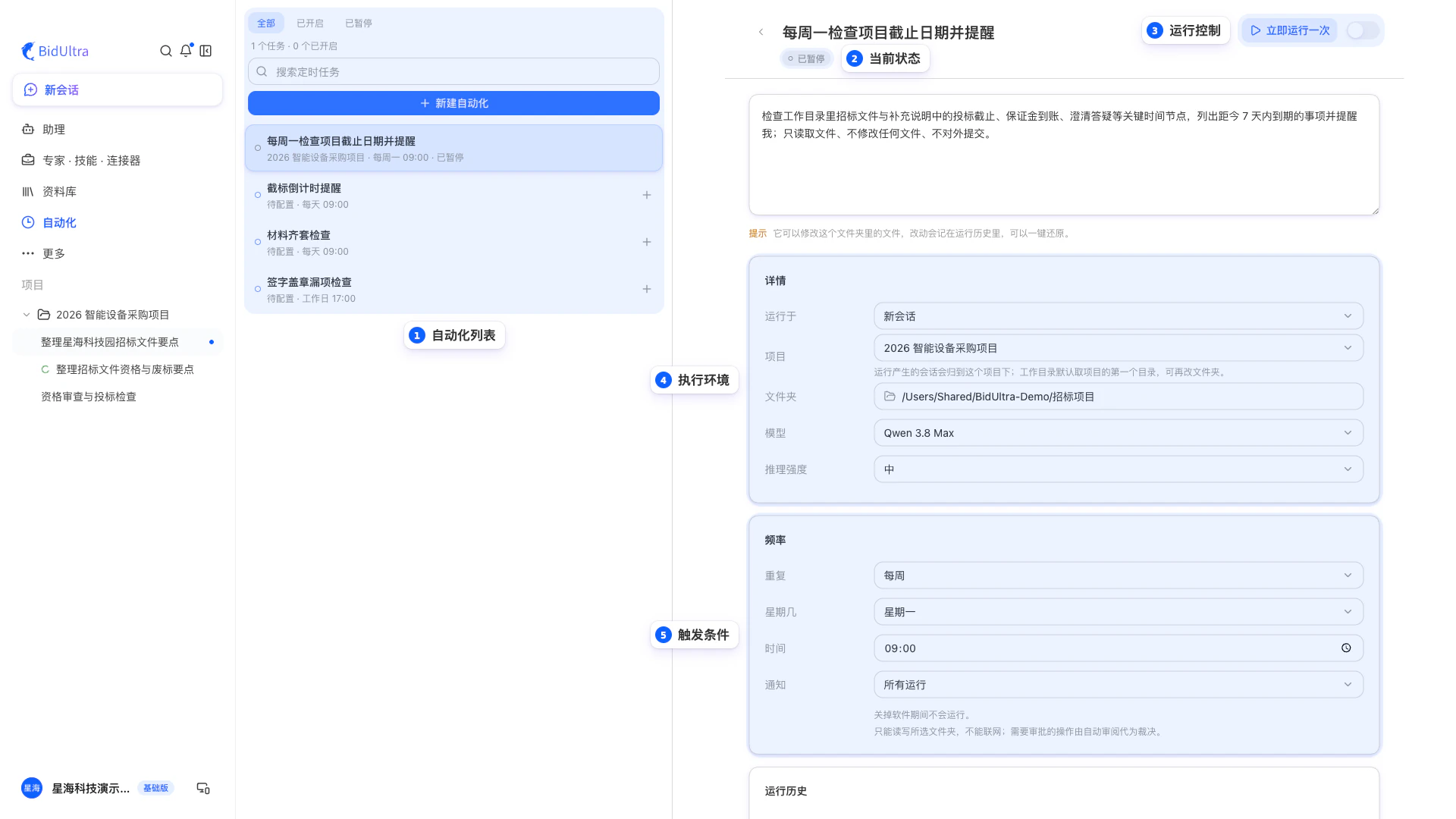Click the plus icon on 签字盖章漏项检查 row
The width and height of the screenshot is (1456, 819).
[x=647, y=289]
